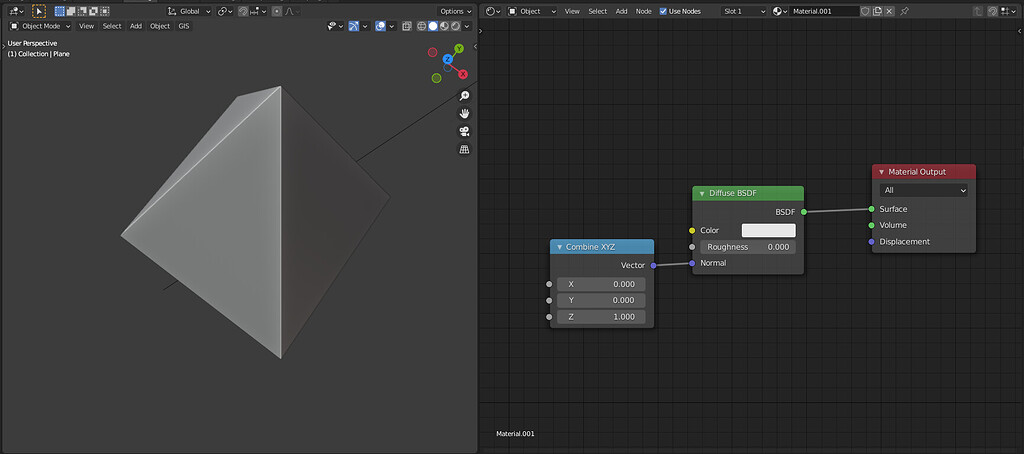The width and height of the screenshot is (1024, 454).
Task: Open viewport Select menu
Action: 112,26
